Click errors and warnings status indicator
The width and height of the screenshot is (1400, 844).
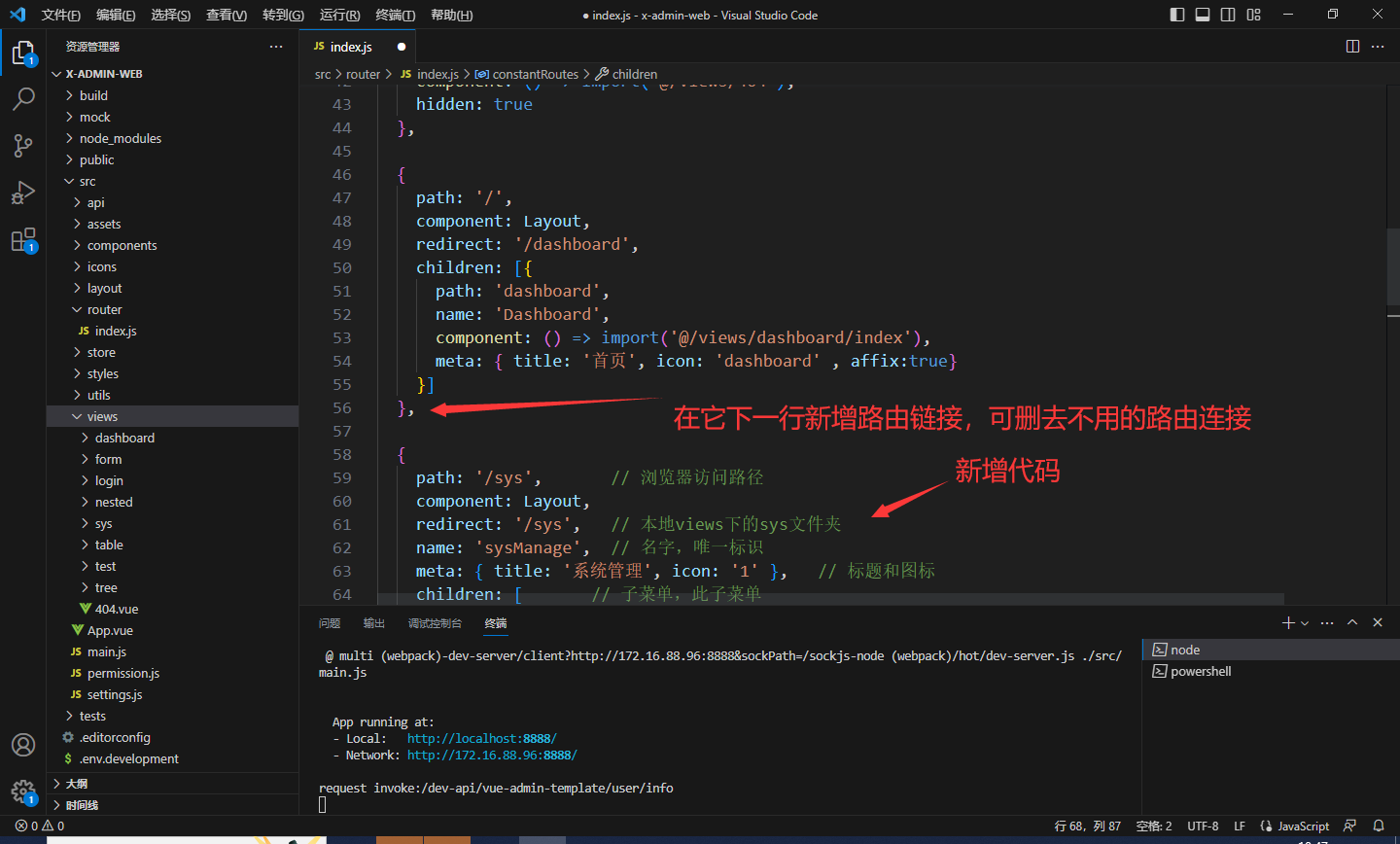pyautogui.click(x=40, y=826)
